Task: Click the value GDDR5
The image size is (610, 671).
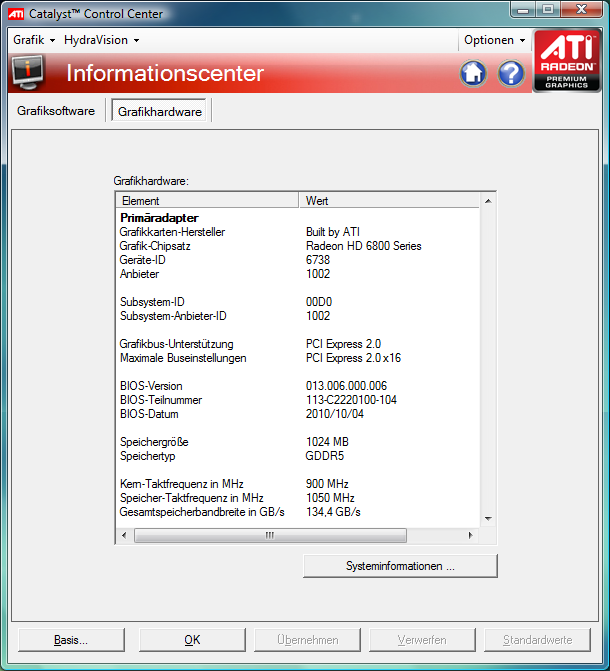Action: (324, 456)
